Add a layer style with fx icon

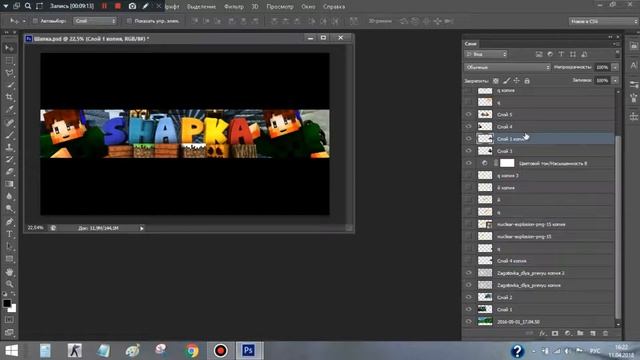(542, 333)
